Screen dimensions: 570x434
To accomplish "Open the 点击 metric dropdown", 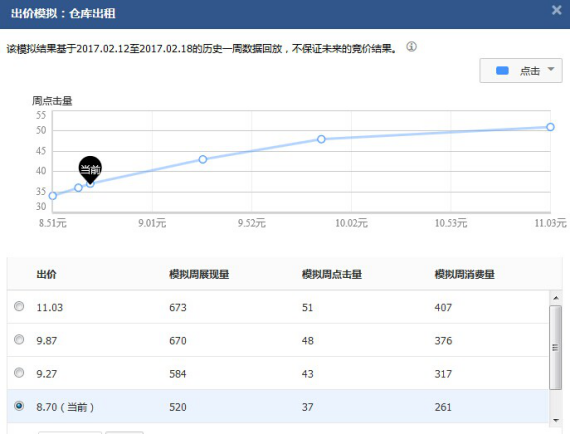I will (521, 71).
